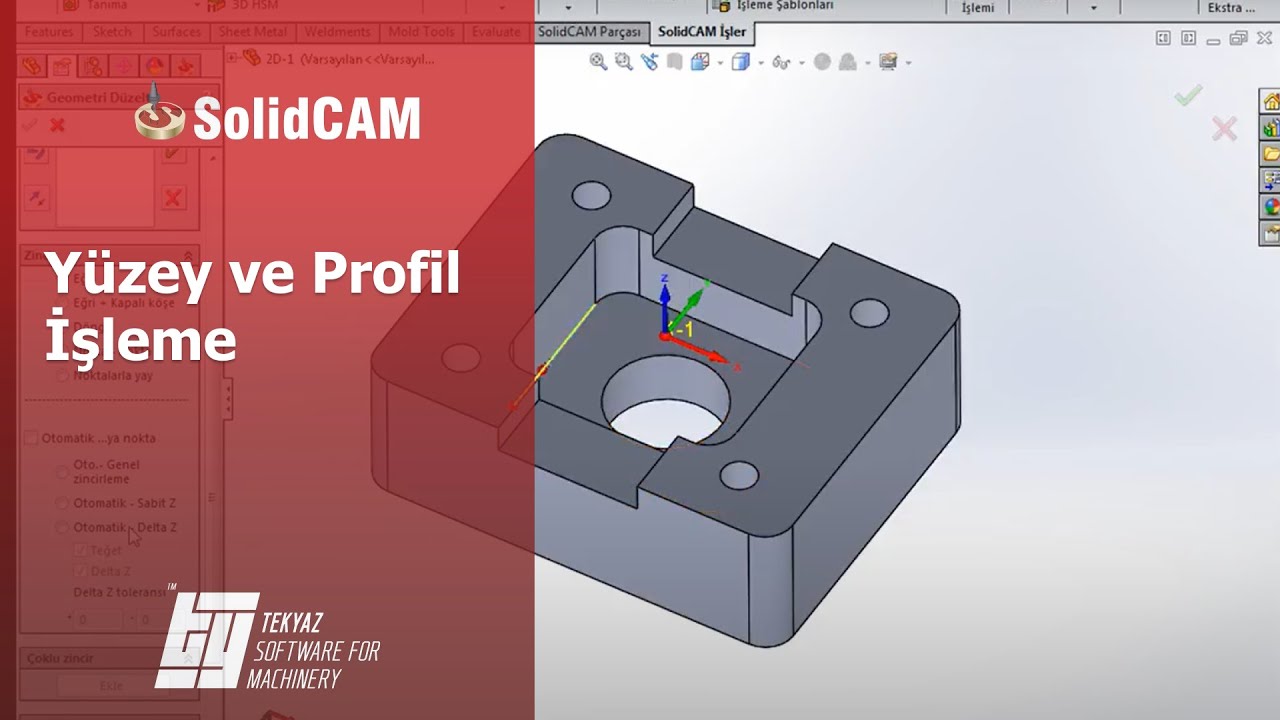This screenshot has width=1280, height=720.
Task: Click the reverse chain arrows icon
Action: 36,198
